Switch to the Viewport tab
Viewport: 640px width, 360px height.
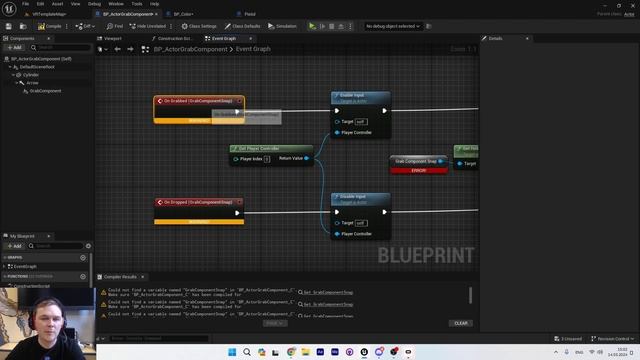point(113,38)
